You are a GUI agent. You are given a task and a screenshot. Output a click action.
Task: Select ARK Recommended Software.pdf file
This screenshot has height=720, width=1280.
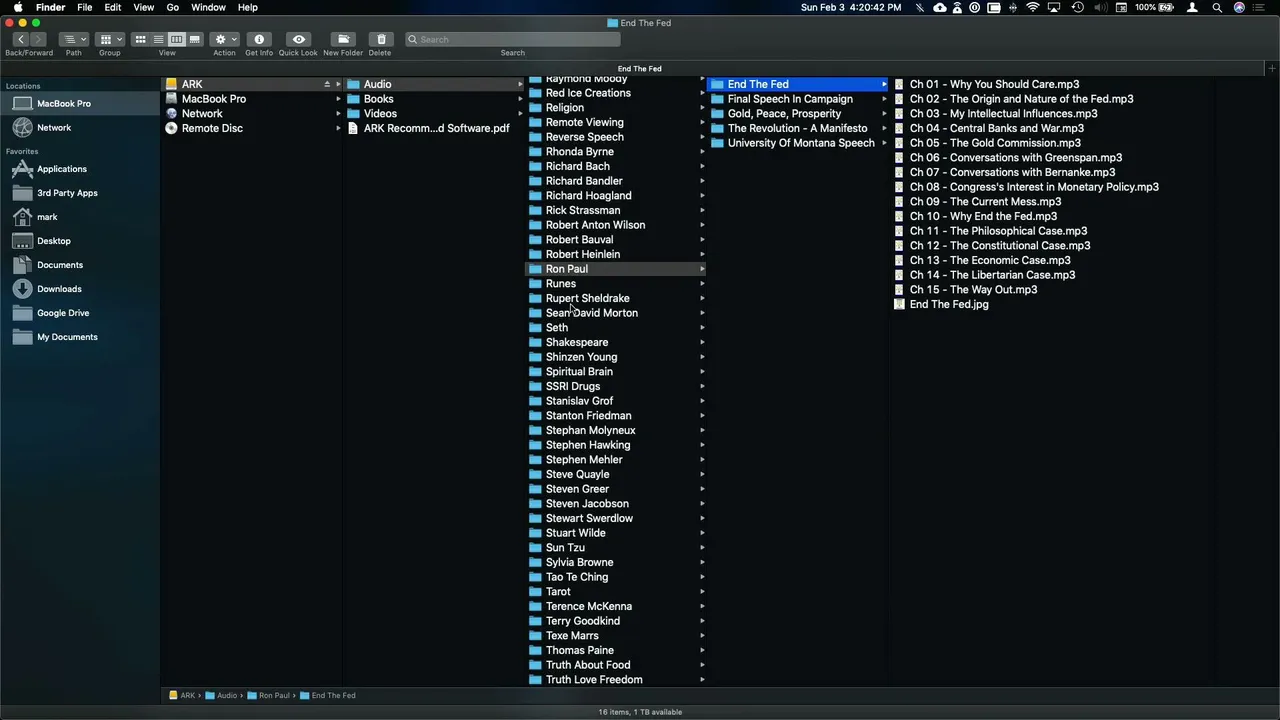(x=434, y=128)
